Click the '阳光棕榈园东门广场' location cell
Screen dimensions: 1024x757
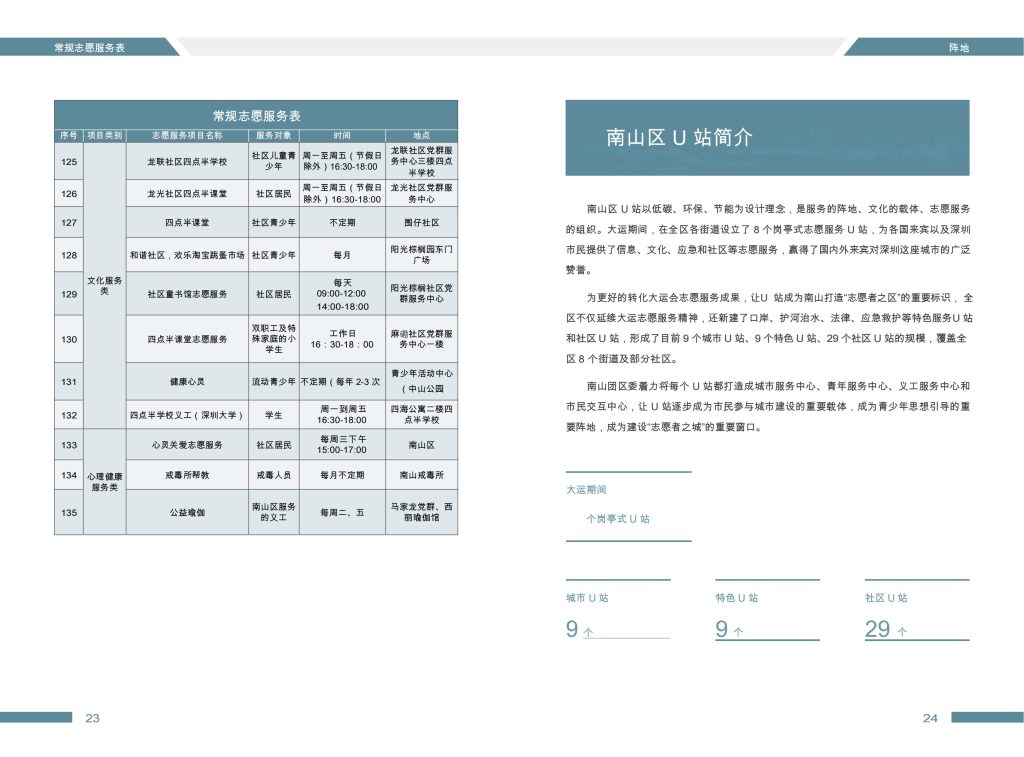click(421, 255)
